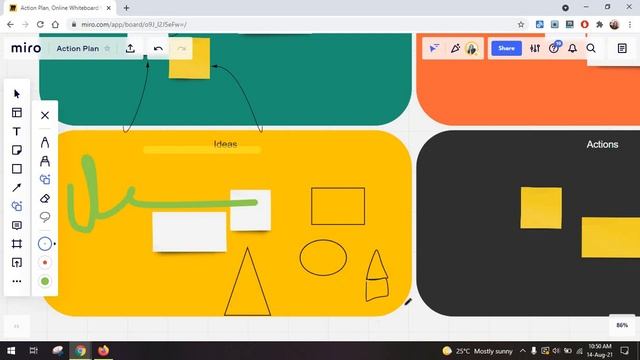Open the help question mark icon
The height and width of the screenshot is (360, 640).
point(554,49)
